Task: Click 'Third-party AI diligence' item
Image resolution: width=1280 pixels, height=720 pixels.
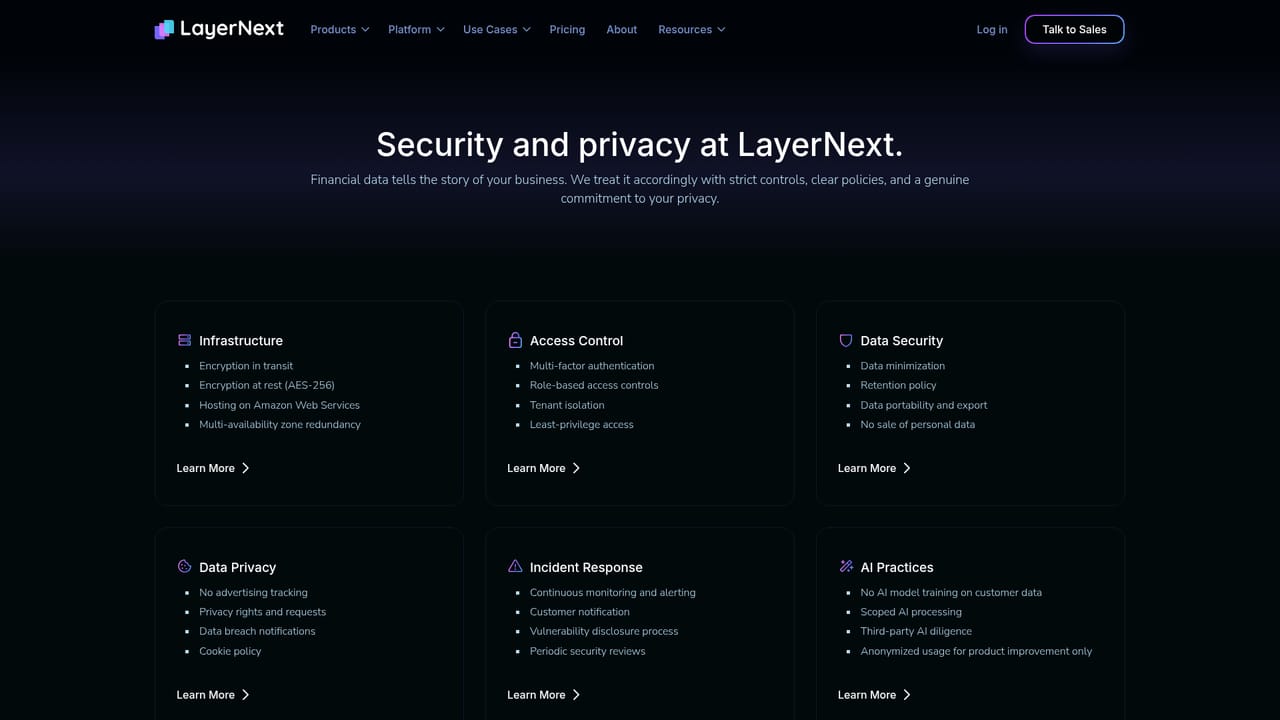Action: pyautogui.click(x=916, y=631)
